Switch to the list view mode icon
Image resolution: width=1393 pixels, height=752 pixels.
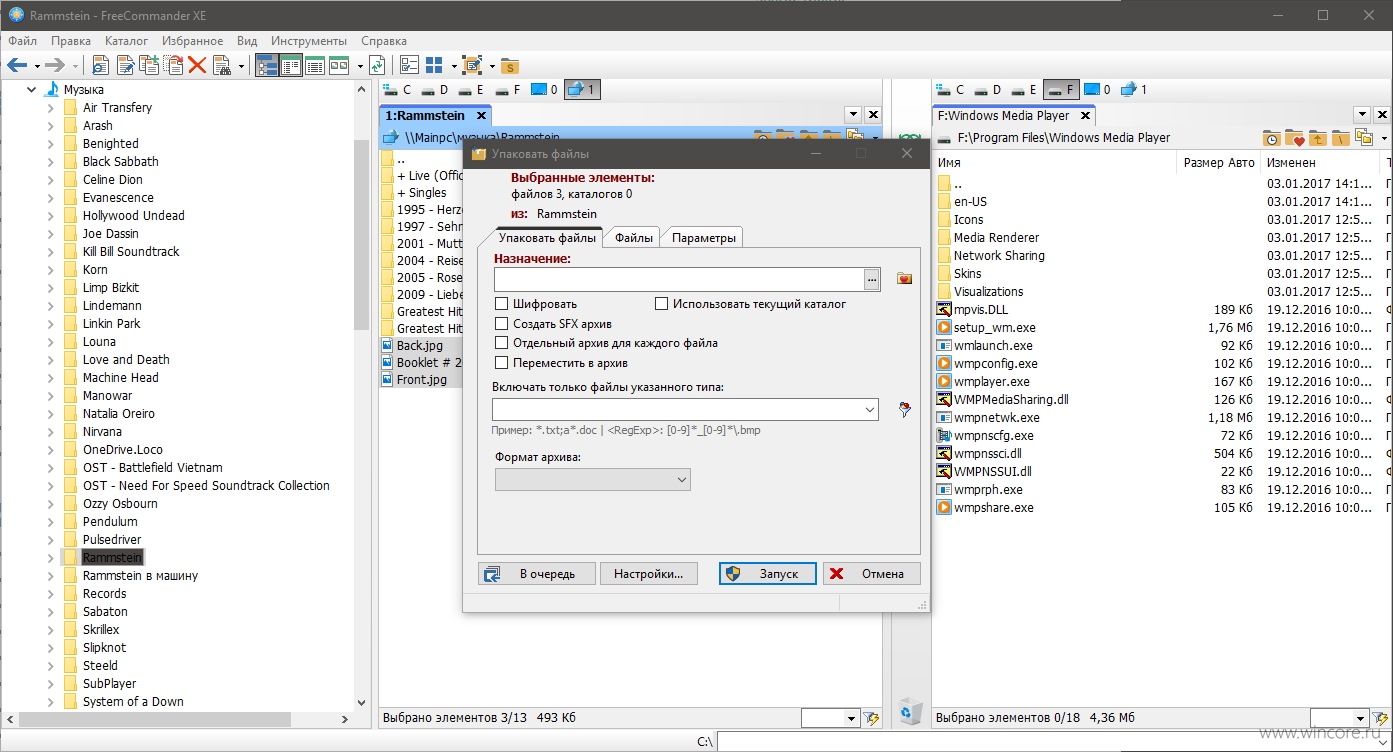pos(291,65)
